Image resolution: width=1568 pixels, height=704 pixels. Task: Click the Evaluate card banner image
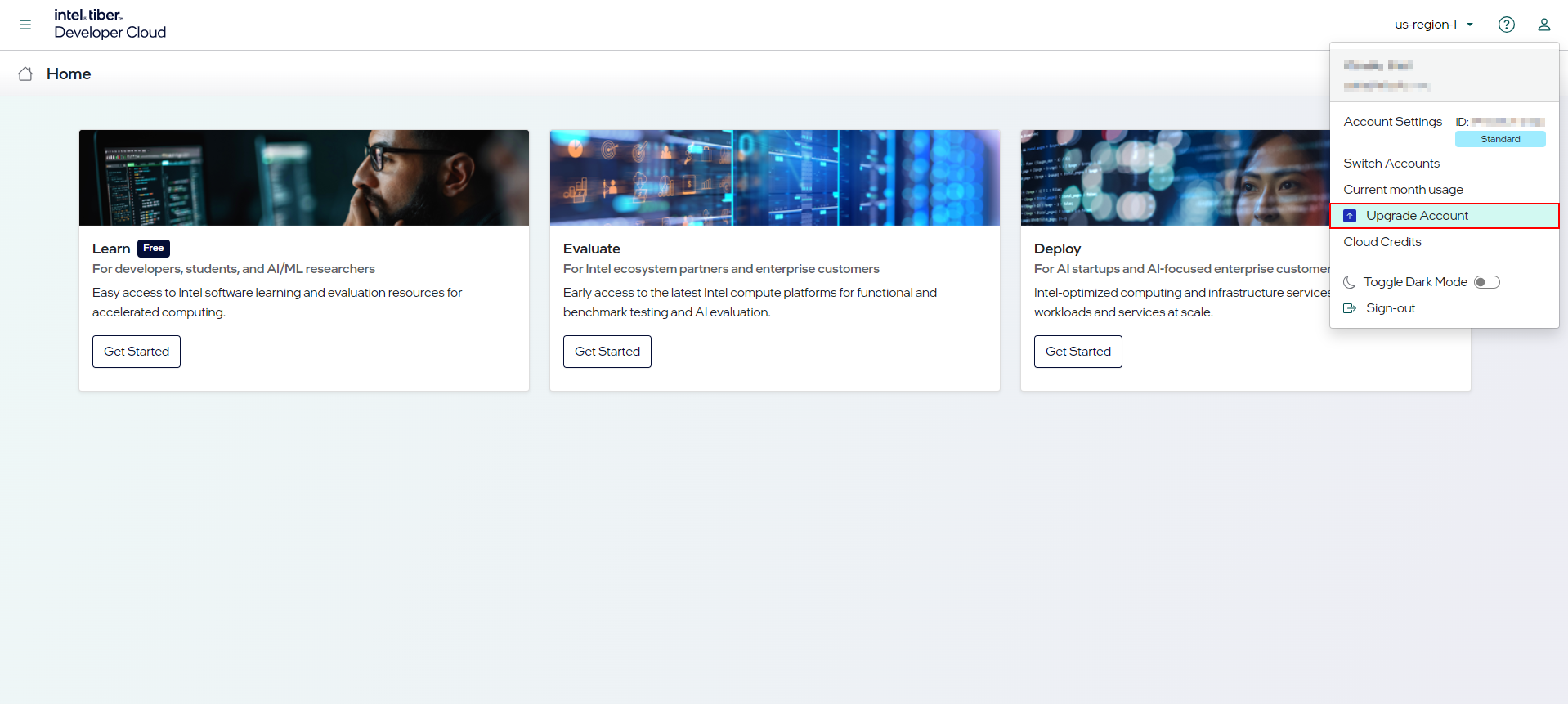pos(774,178)
